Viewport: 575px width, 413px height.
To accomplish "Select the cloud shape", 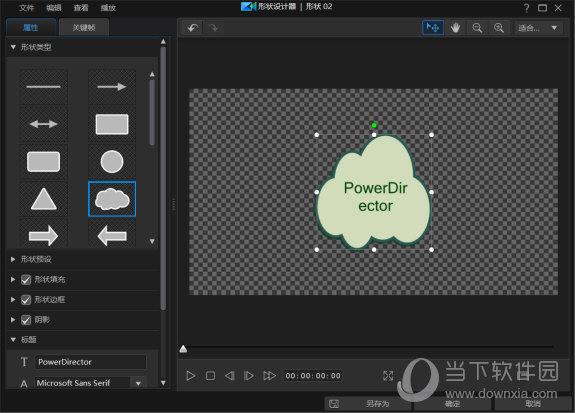I will click(112, 199).
